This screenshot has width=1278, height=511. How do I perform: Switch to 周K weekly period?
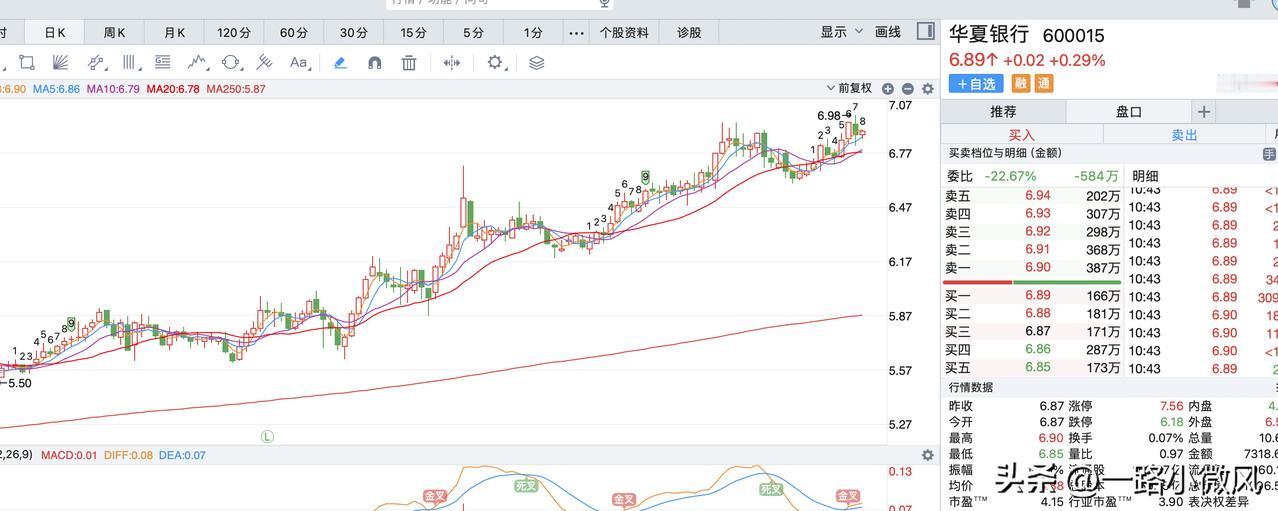tap(115, 33)
